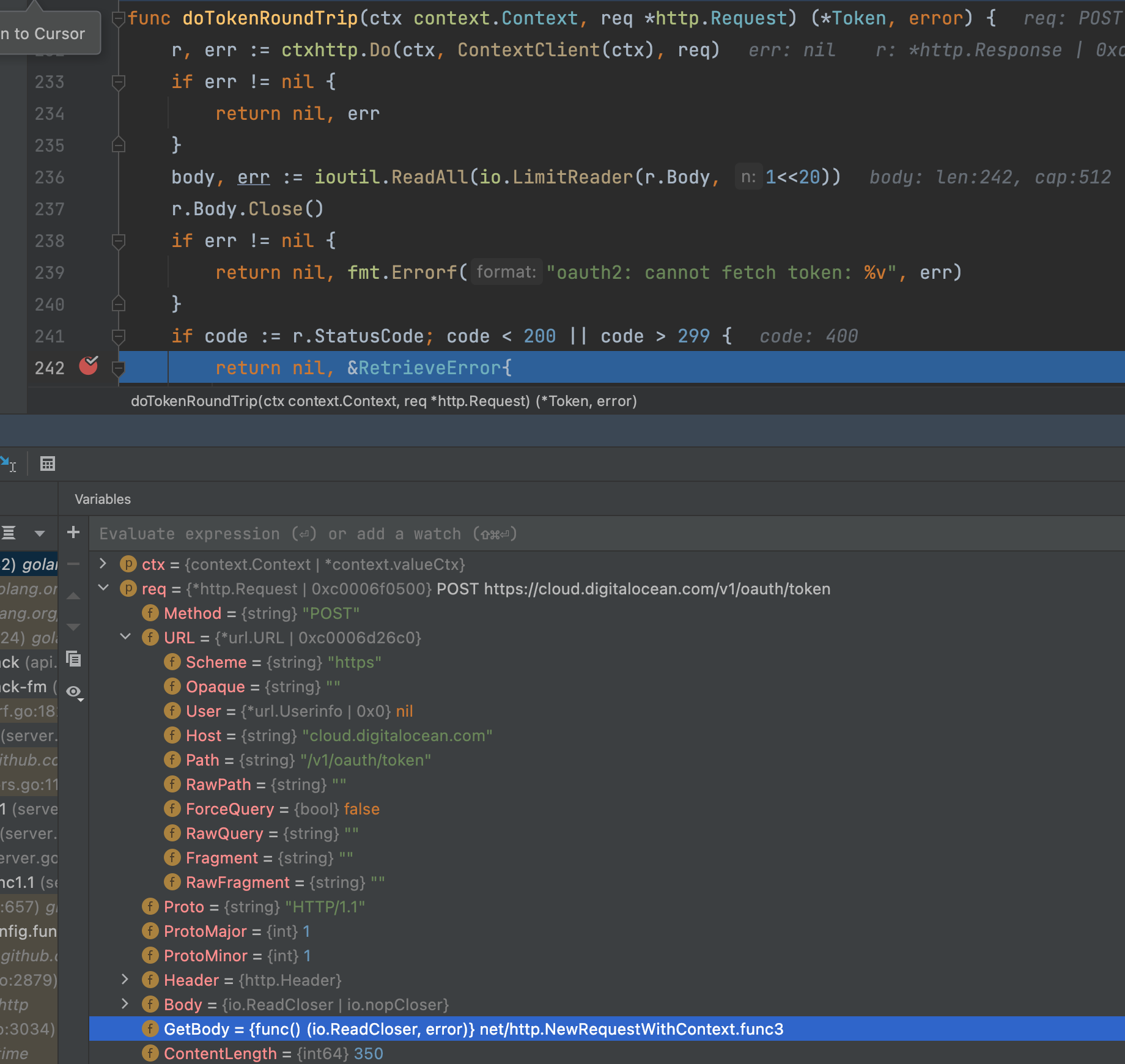Click the field icon next to ContentLength

click(x=150, y=1053)
